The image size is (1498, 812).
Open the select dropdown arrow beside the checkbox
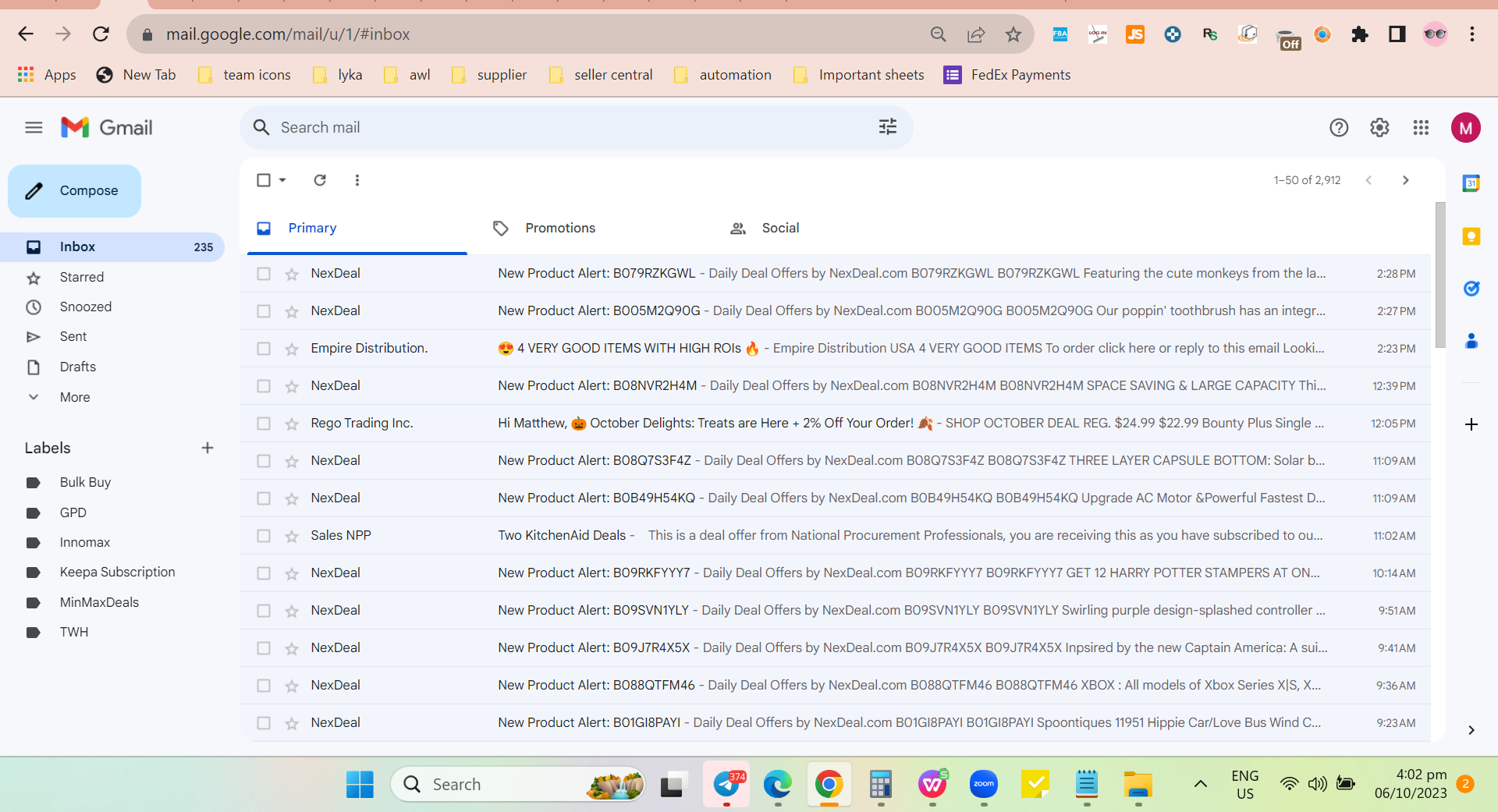point(282,180)
